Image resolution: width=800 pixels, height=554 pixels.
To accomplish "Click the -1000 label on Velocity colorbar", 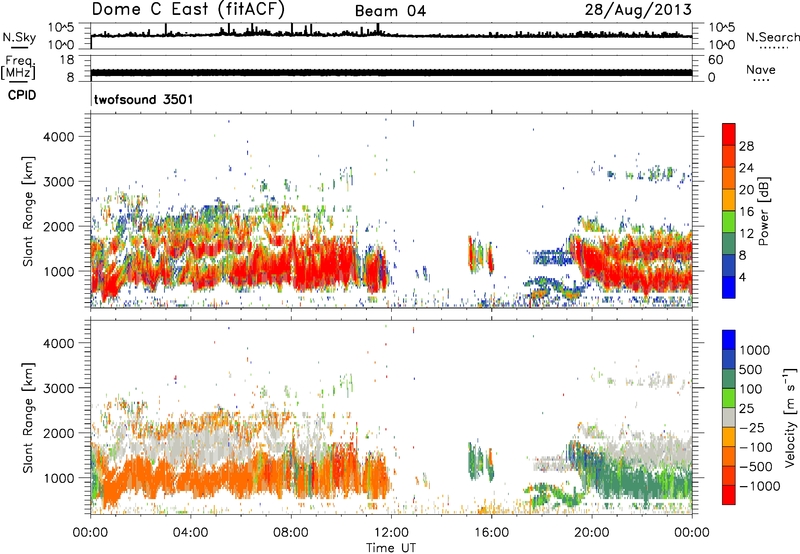I will coord(760,486).
